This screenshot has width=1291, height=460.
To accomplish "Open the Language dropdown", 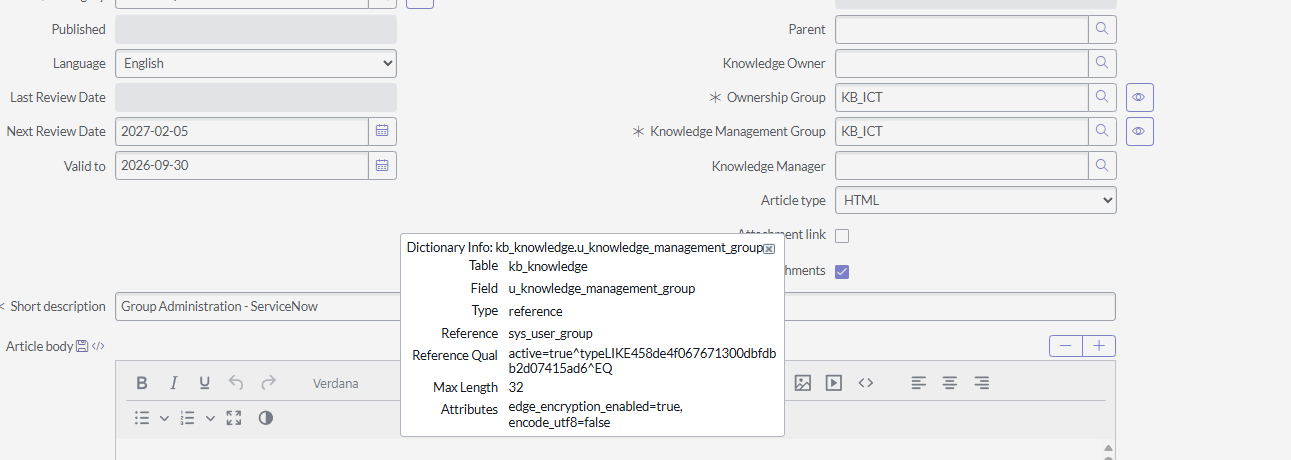I will pyautogui.click(x=256, y=63).
